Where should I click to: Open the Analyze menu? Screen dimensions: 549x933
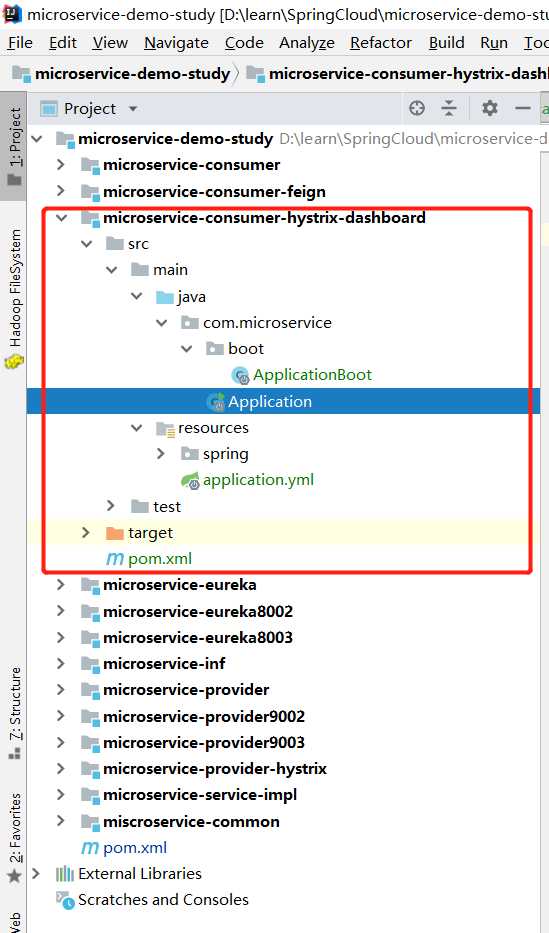(307, 43)
